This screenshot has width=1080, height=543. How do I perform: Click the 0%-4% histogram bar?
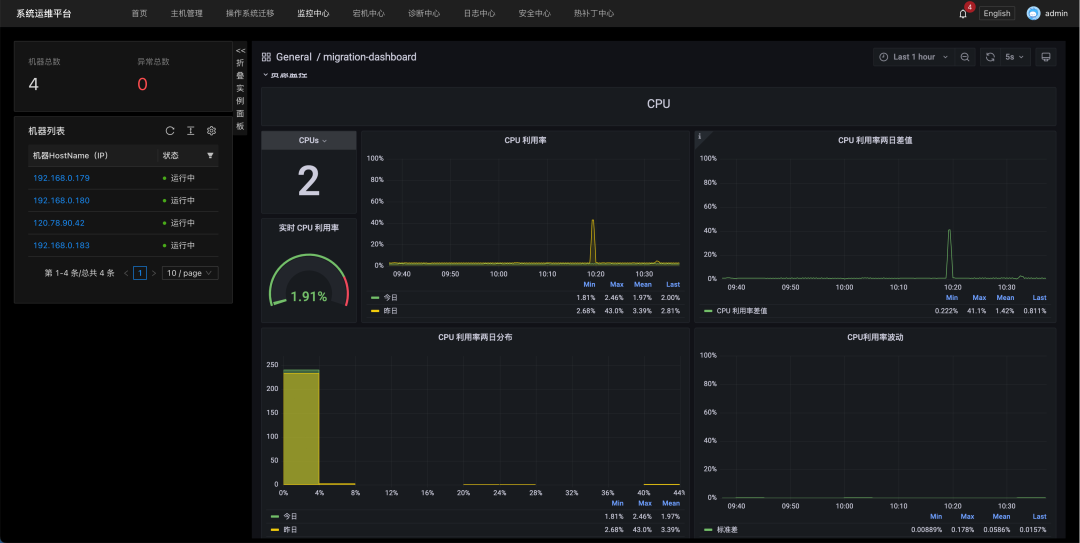[x=301, y=427]
